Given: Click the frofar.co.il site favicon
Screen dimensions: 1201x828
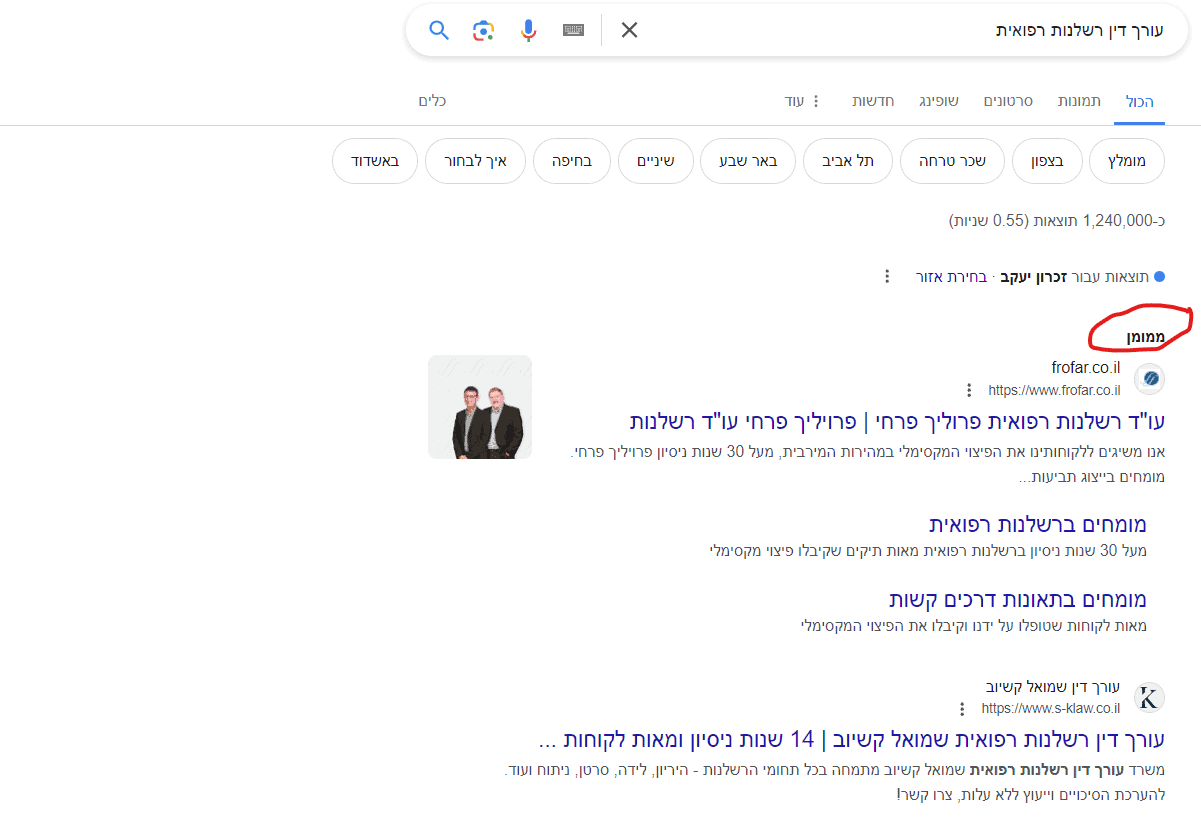Looking at the screenshot, I should pyautogui.click(x=1150, y=378).
